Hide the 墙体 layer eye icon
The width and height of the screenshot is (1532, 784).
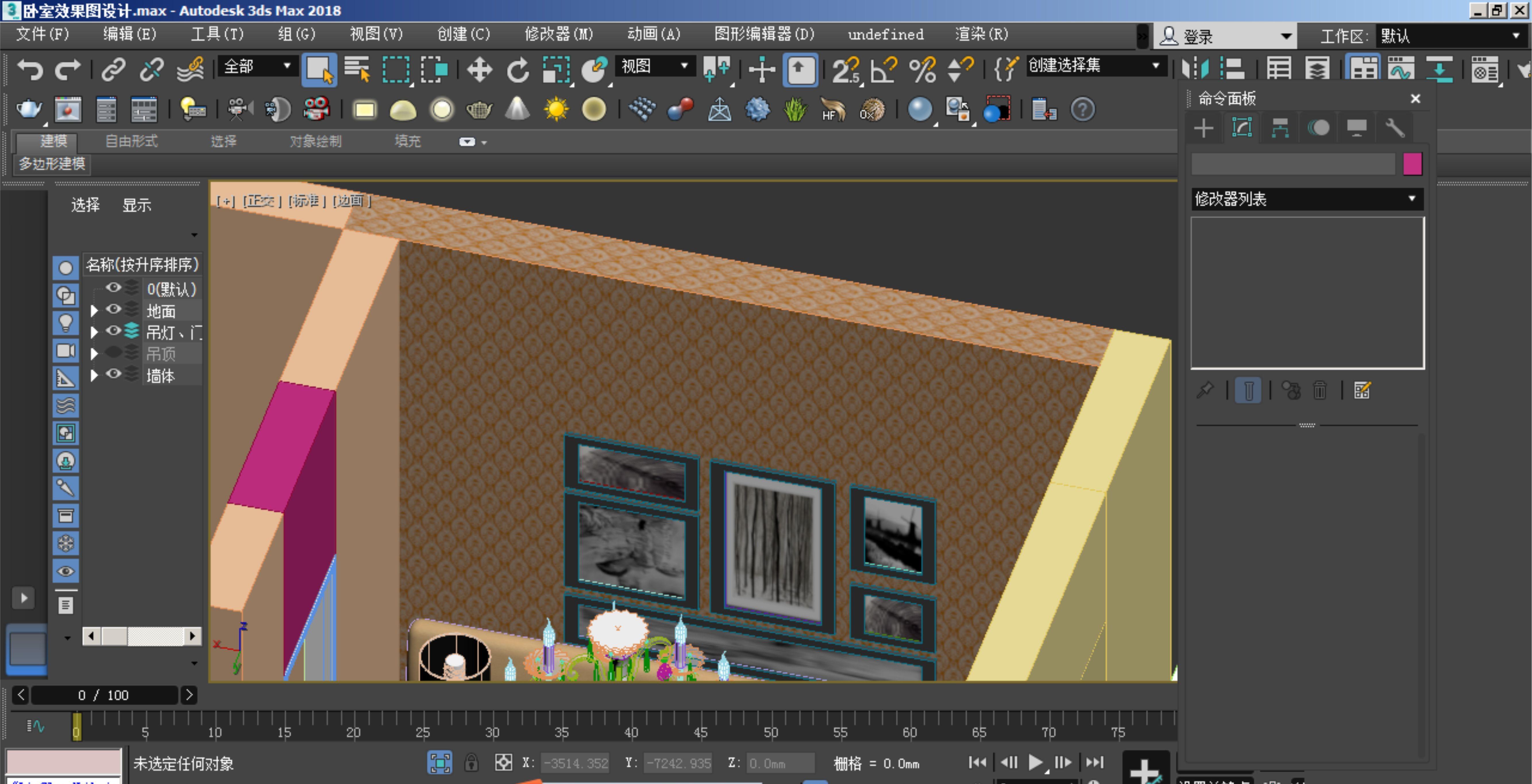pos(113,374)
